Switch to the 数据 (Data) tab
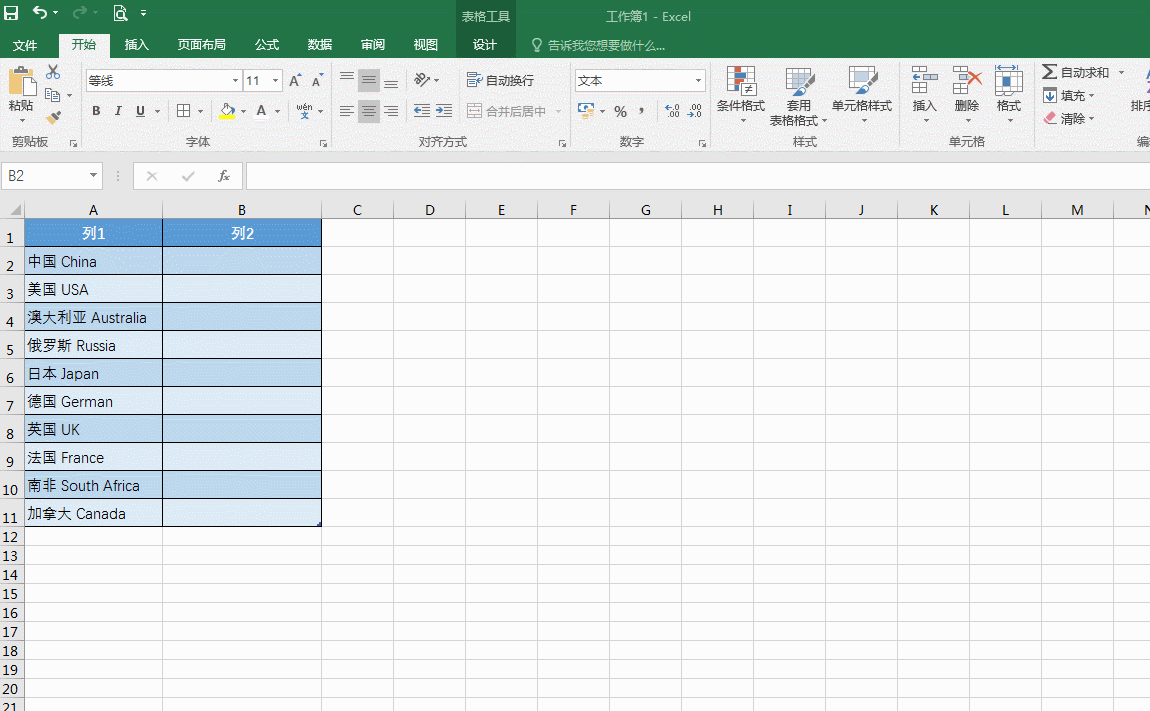Viewport: 1150px width, 711px height. pos(320,45)
